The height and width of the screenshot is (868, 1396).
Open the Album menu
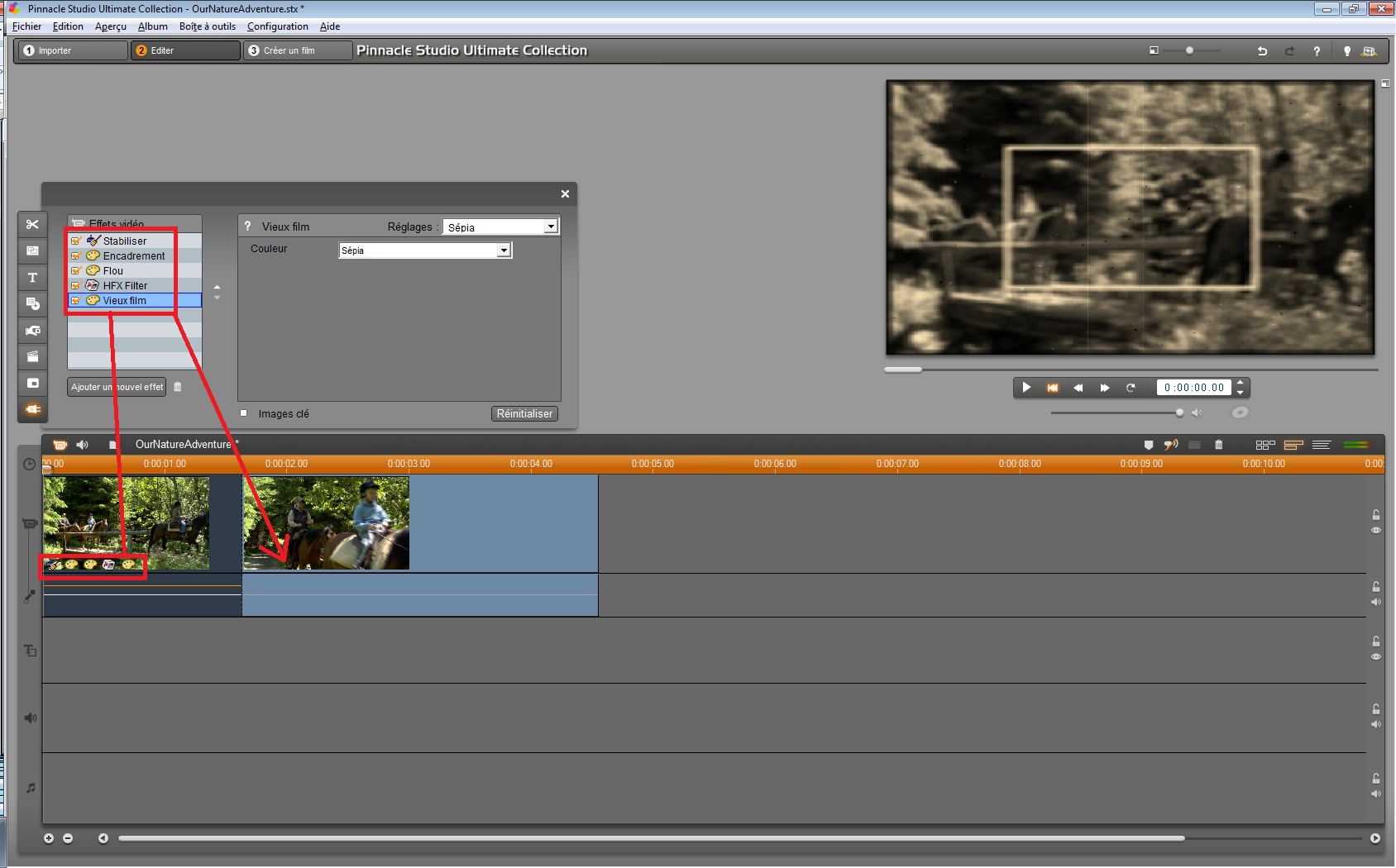click(153, 26)
